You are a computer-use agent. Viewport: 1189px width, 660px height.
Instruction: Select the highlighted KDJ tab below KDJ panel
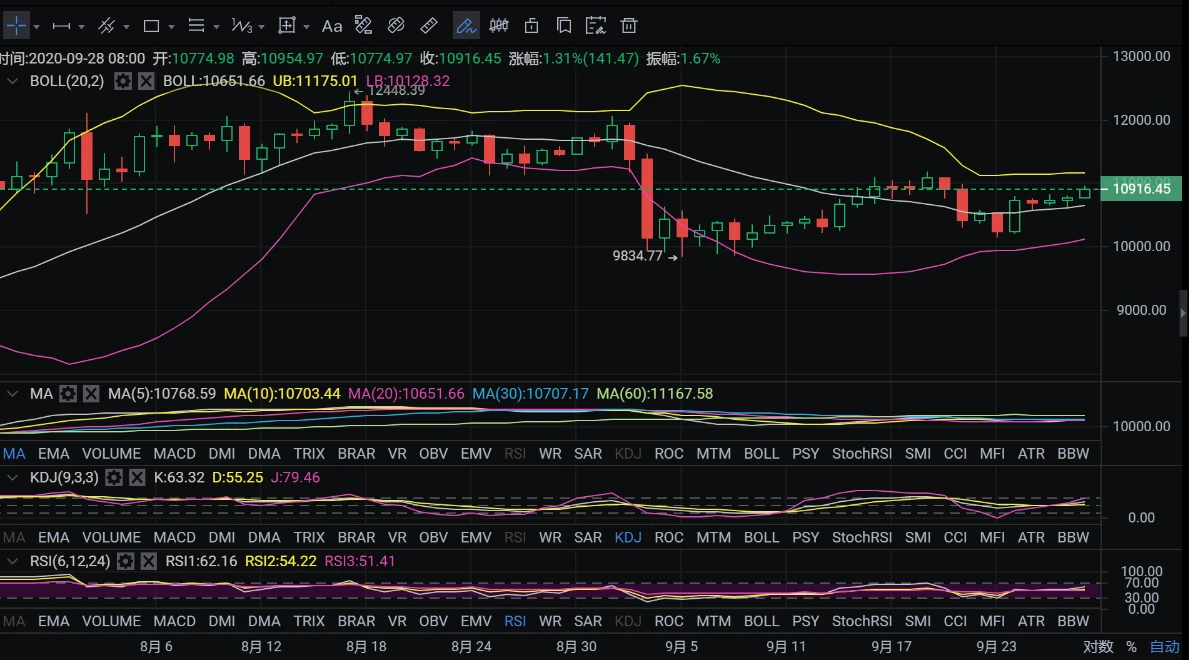point(628,537)
